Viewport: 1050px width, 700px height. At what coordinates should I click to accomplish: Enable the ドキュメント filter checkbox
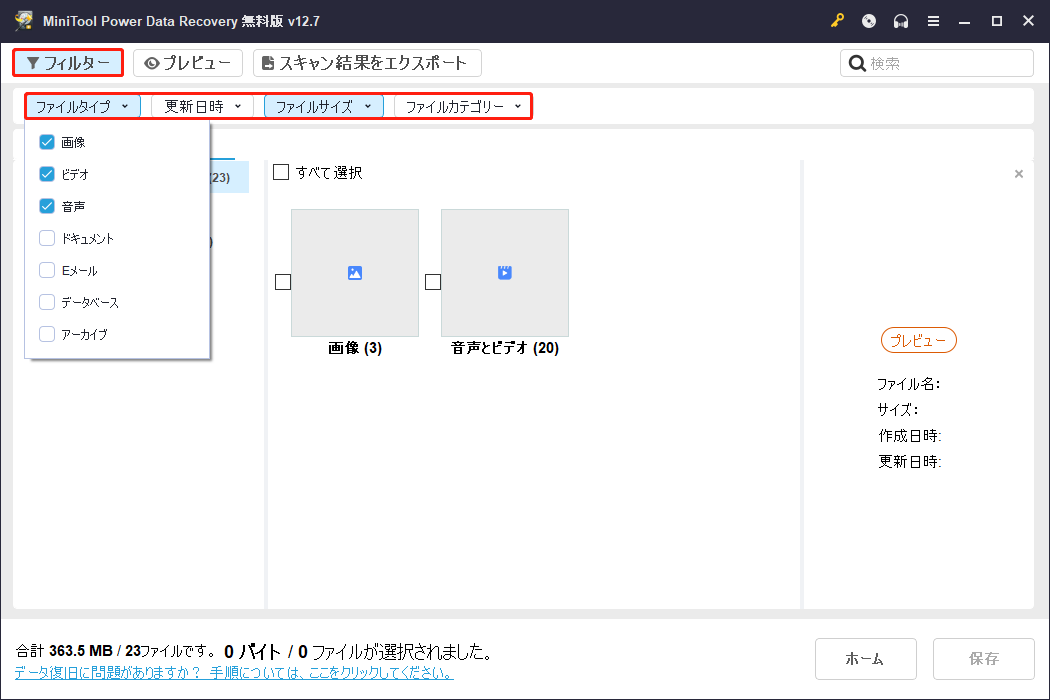(45, 238)
